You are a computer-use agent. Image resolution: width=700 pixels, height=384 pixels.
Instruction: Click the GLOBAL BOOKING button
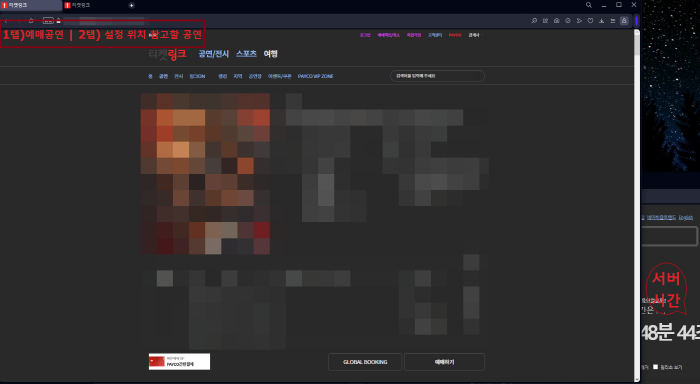pos(365,362)
